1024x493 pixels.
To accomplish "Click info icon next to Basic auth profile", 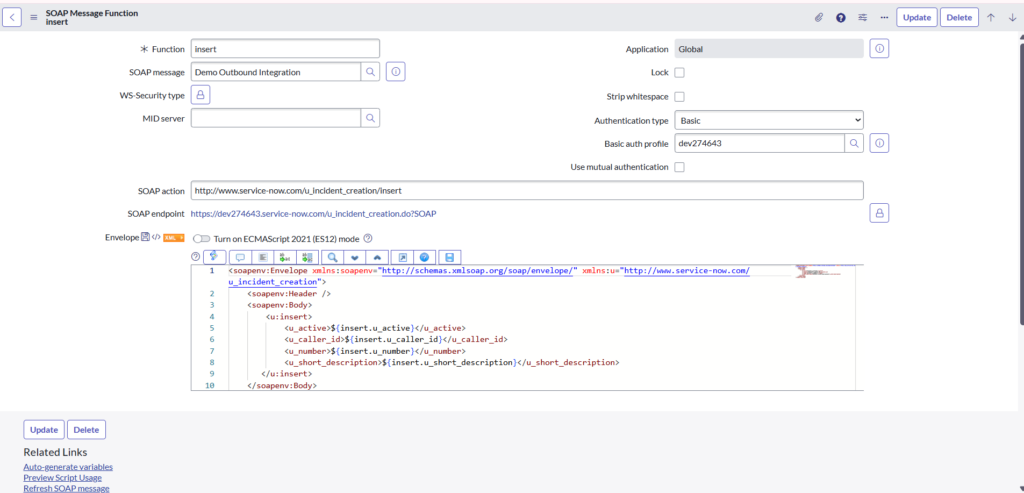I will (879, 144).
